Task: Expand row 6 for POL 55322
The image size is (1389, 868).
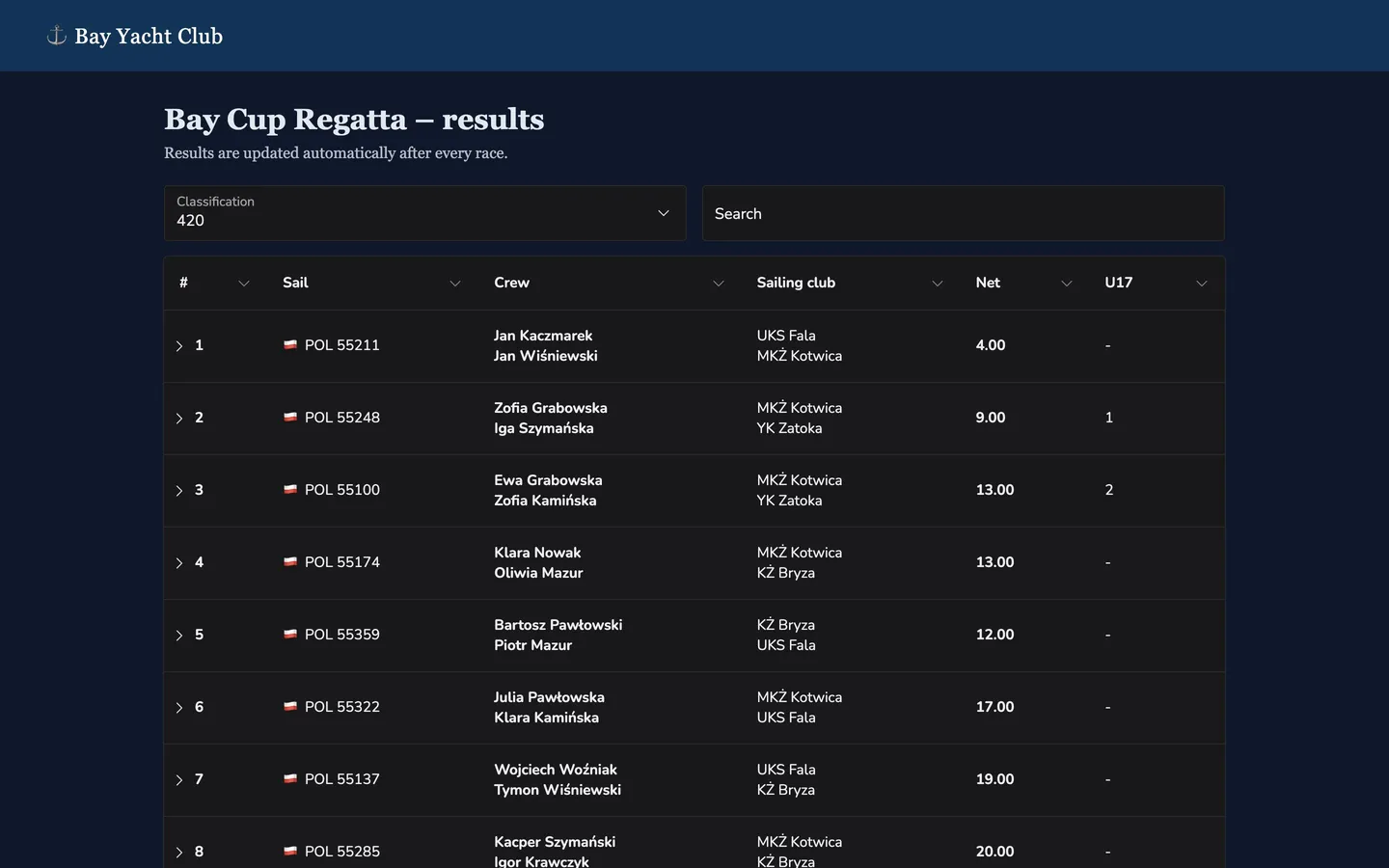Action: [179, 707]
